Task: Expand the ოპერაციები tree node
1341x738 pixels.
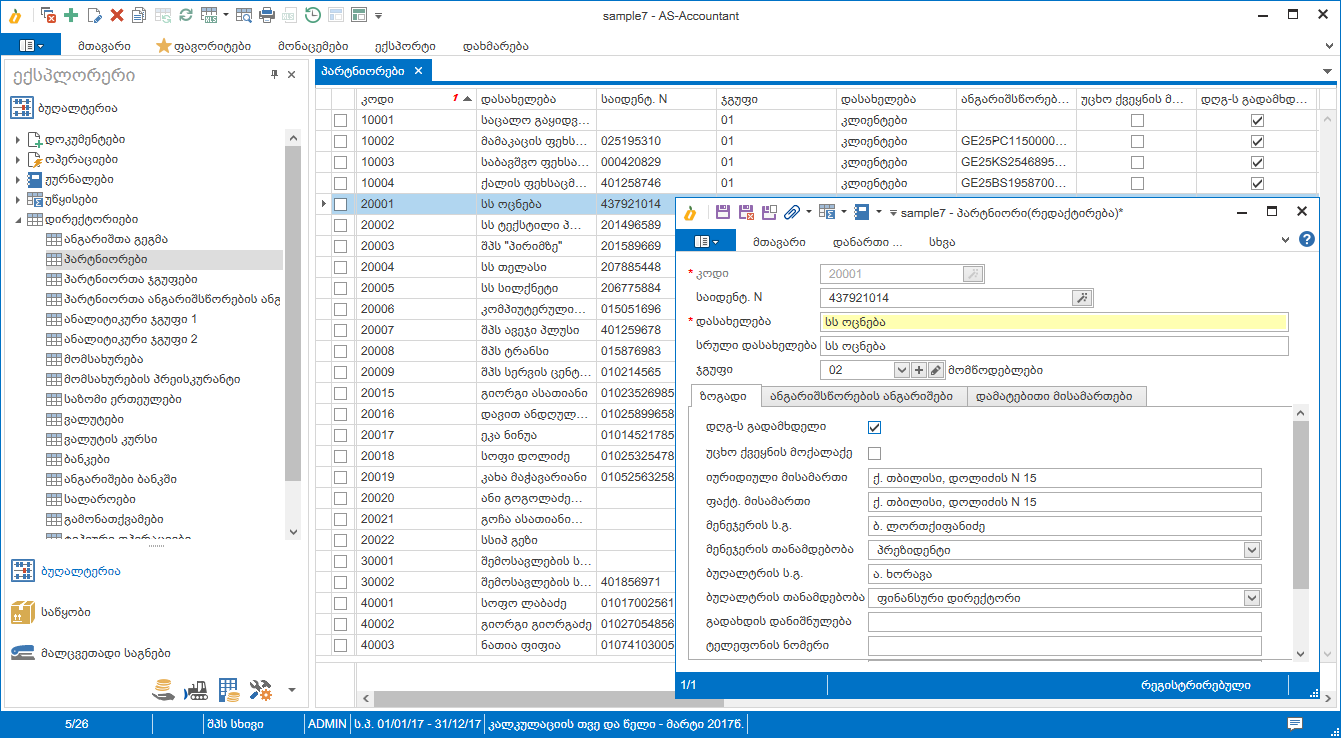Action: [x=18, y=160]
